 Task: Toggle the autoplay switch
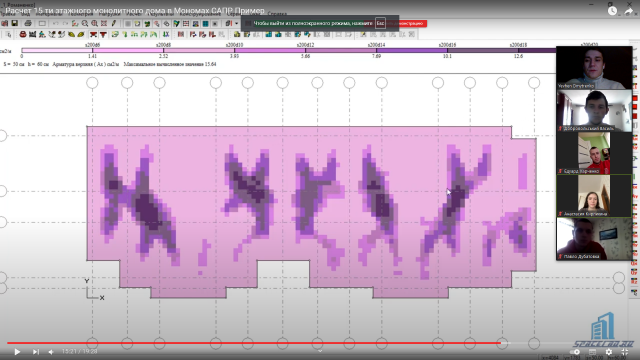(576, 351)
